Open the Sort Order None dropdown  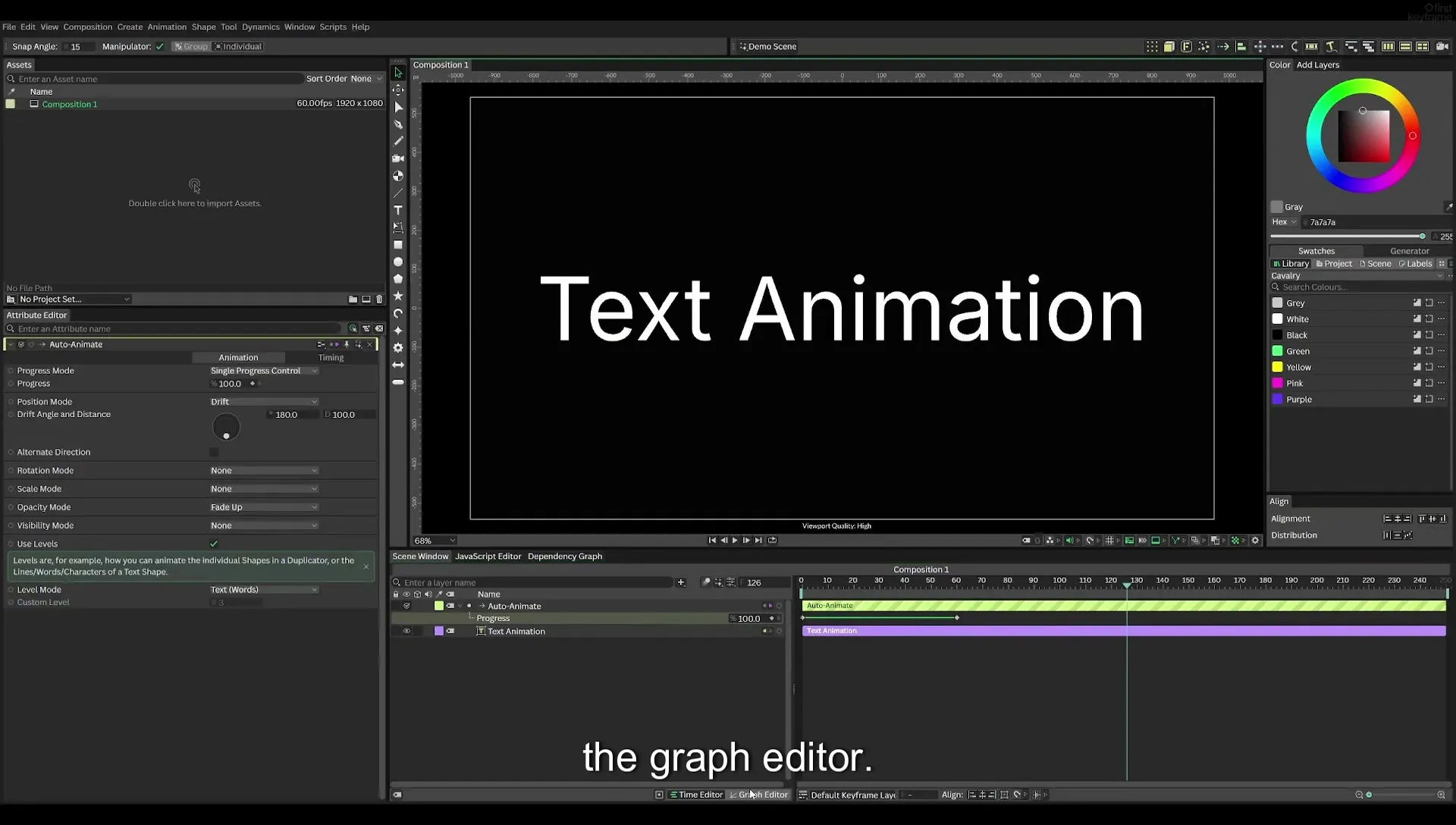pos(366,79)
